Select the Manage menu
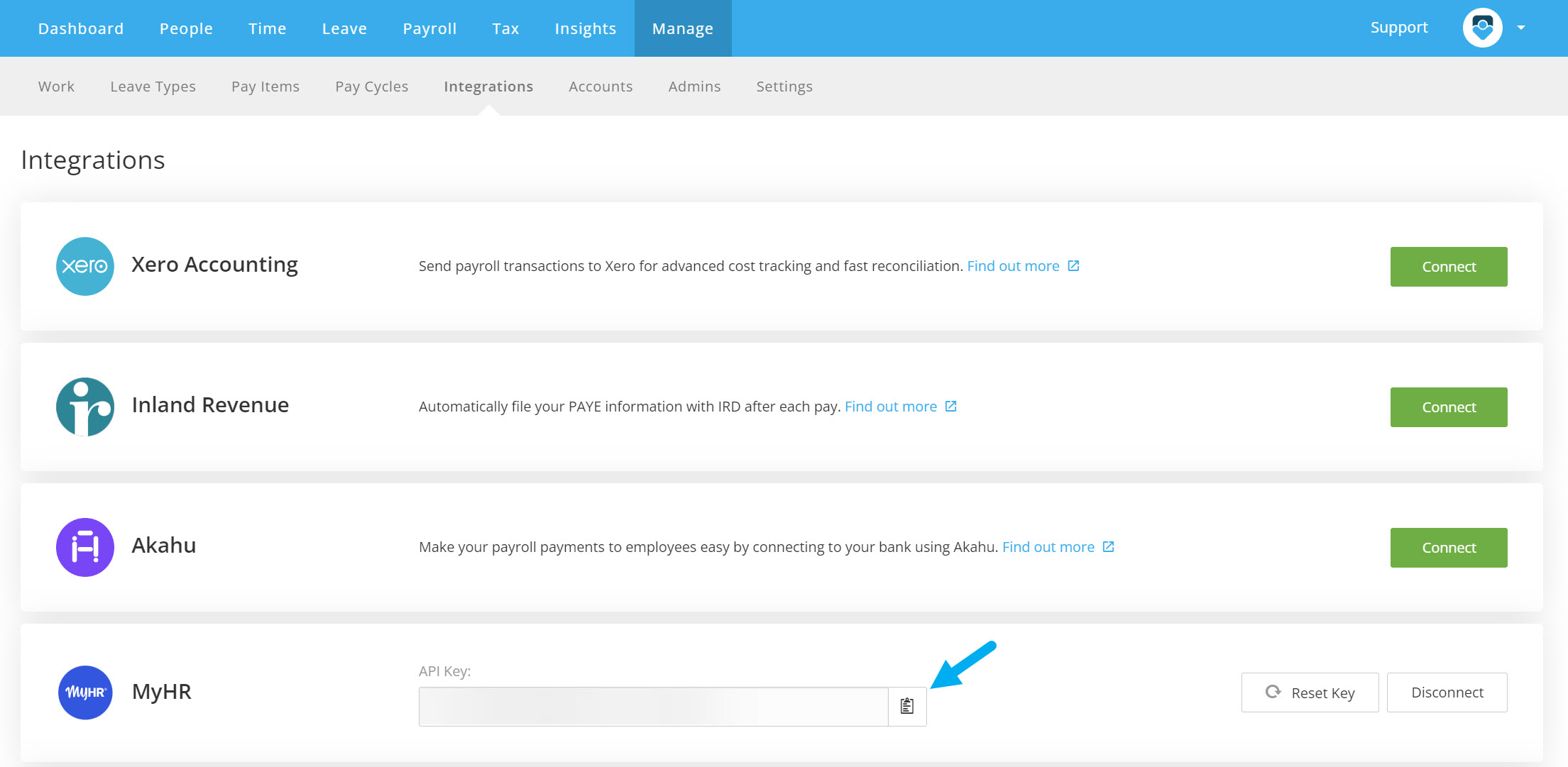This screenshot has width=1568, height=767. 683,28
